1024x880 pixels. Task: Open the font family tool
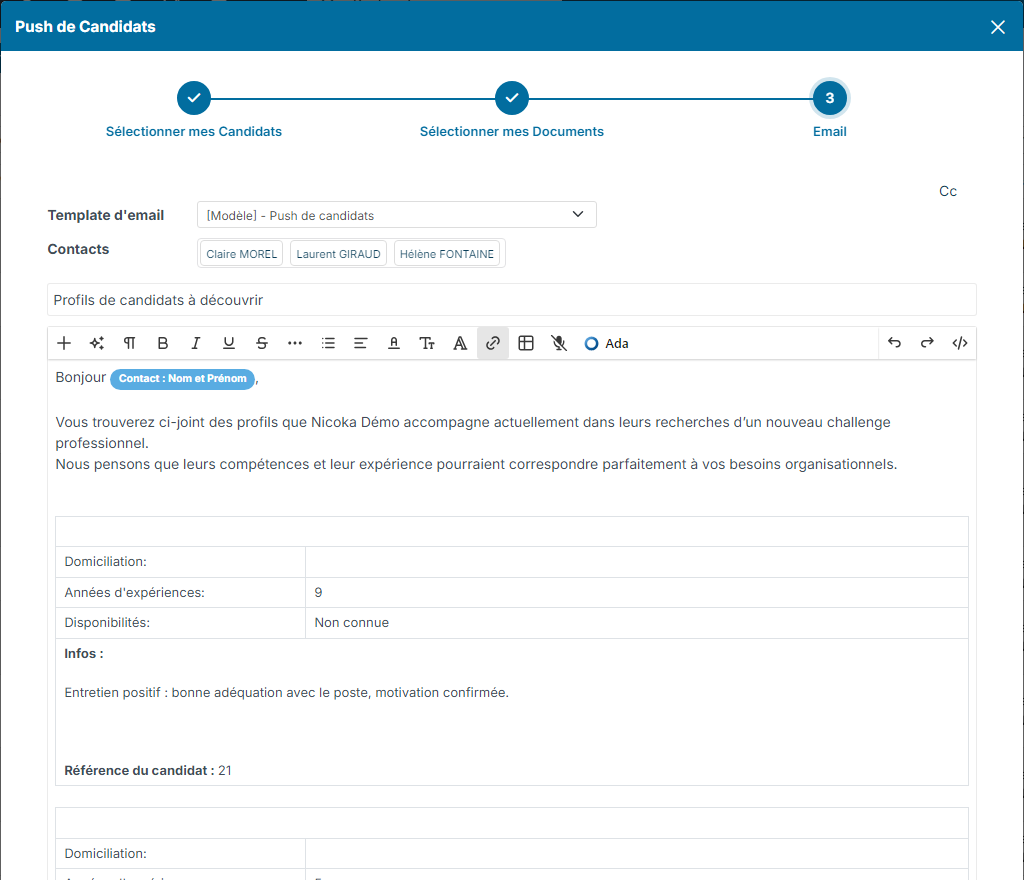tap(460, 343)
